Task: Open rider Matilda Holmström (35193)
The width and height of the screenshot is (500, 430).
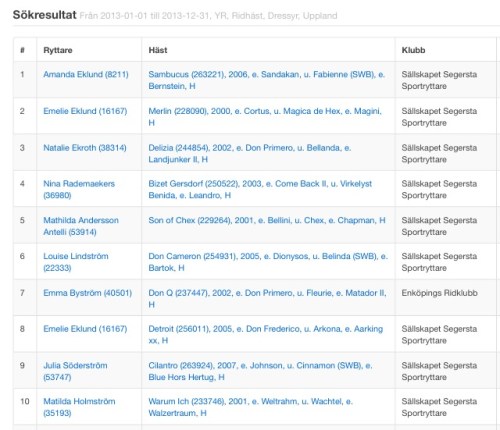Action: tap(79, 407)
